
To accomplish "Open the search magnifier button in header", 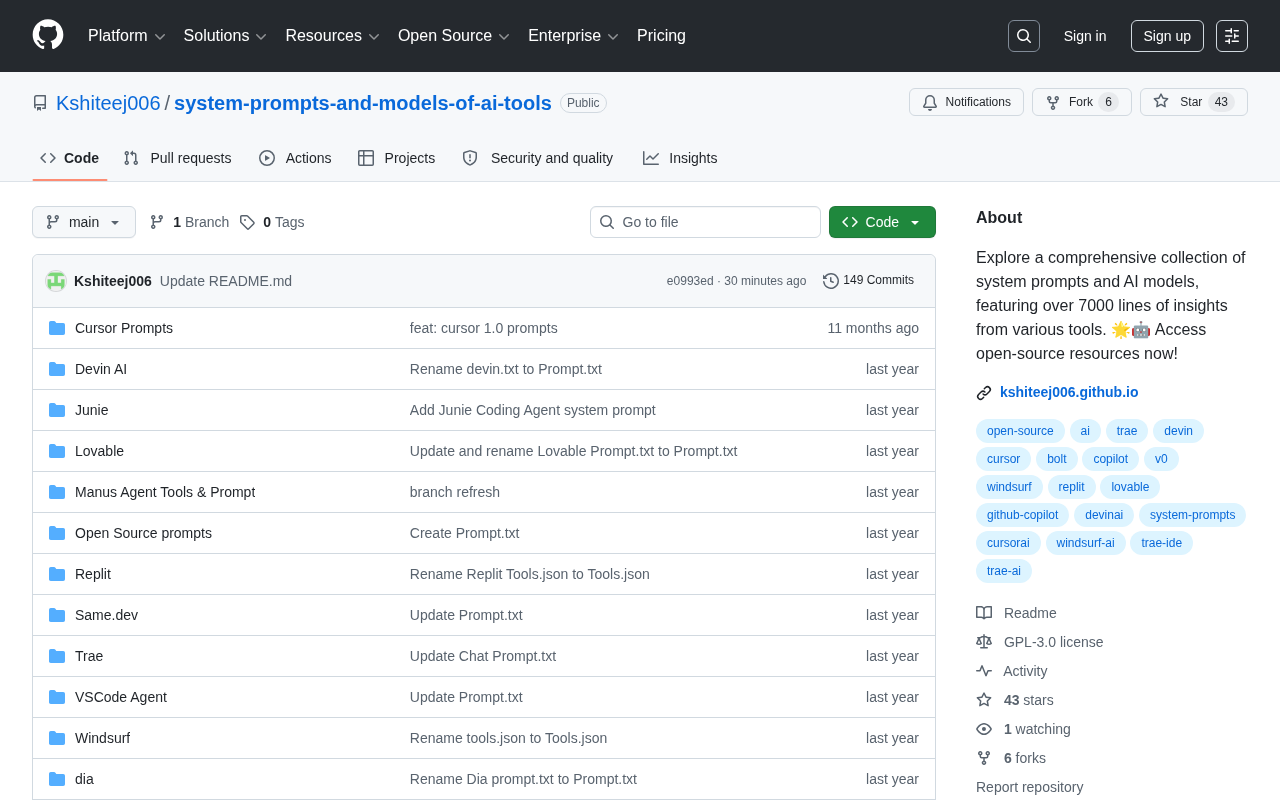I will 1024,36.
